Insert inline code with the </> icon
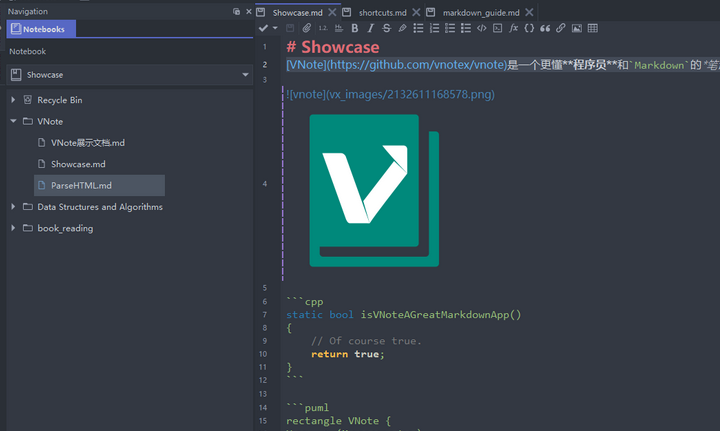Screen dimensions: 720x431 coord(481,28)
